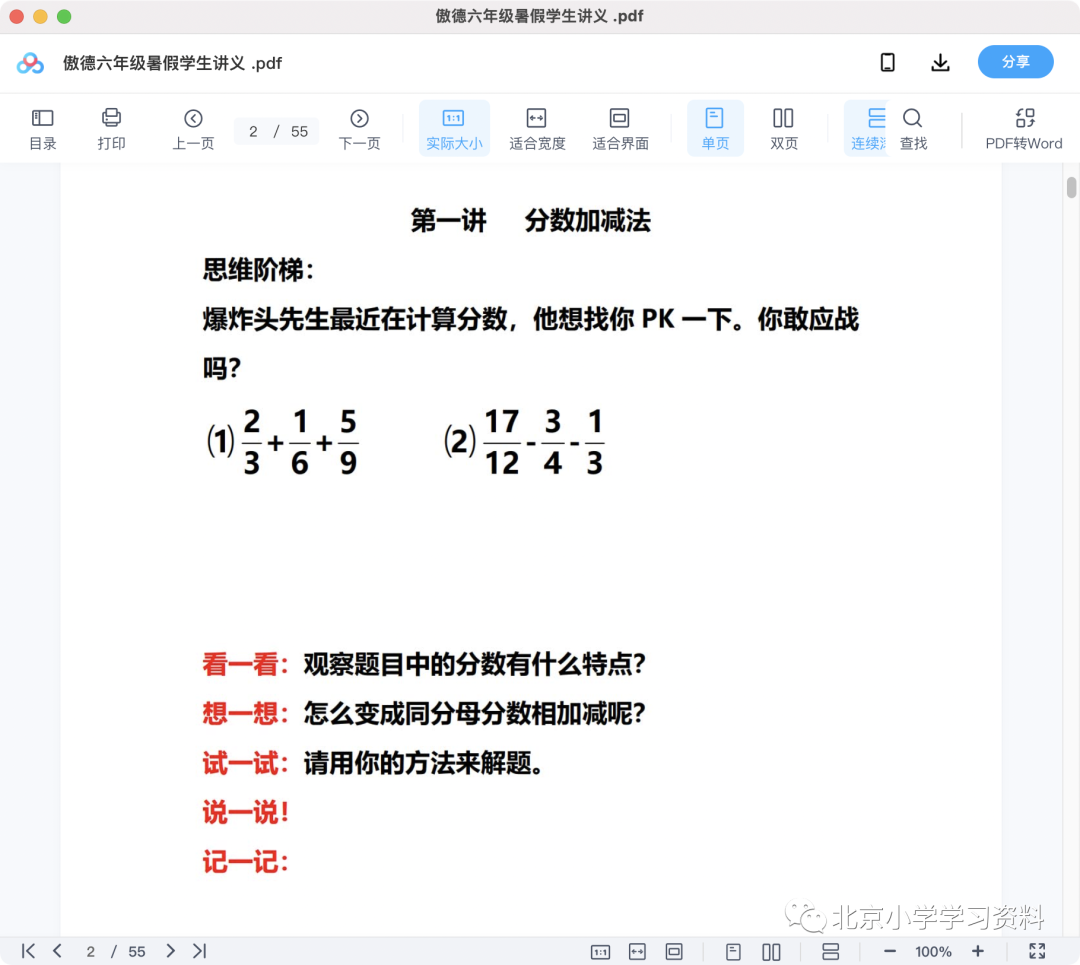Screen dimensions: 1080x965
Task: Switch to 适合宽度 fit width
Action: tap(537, 129)
